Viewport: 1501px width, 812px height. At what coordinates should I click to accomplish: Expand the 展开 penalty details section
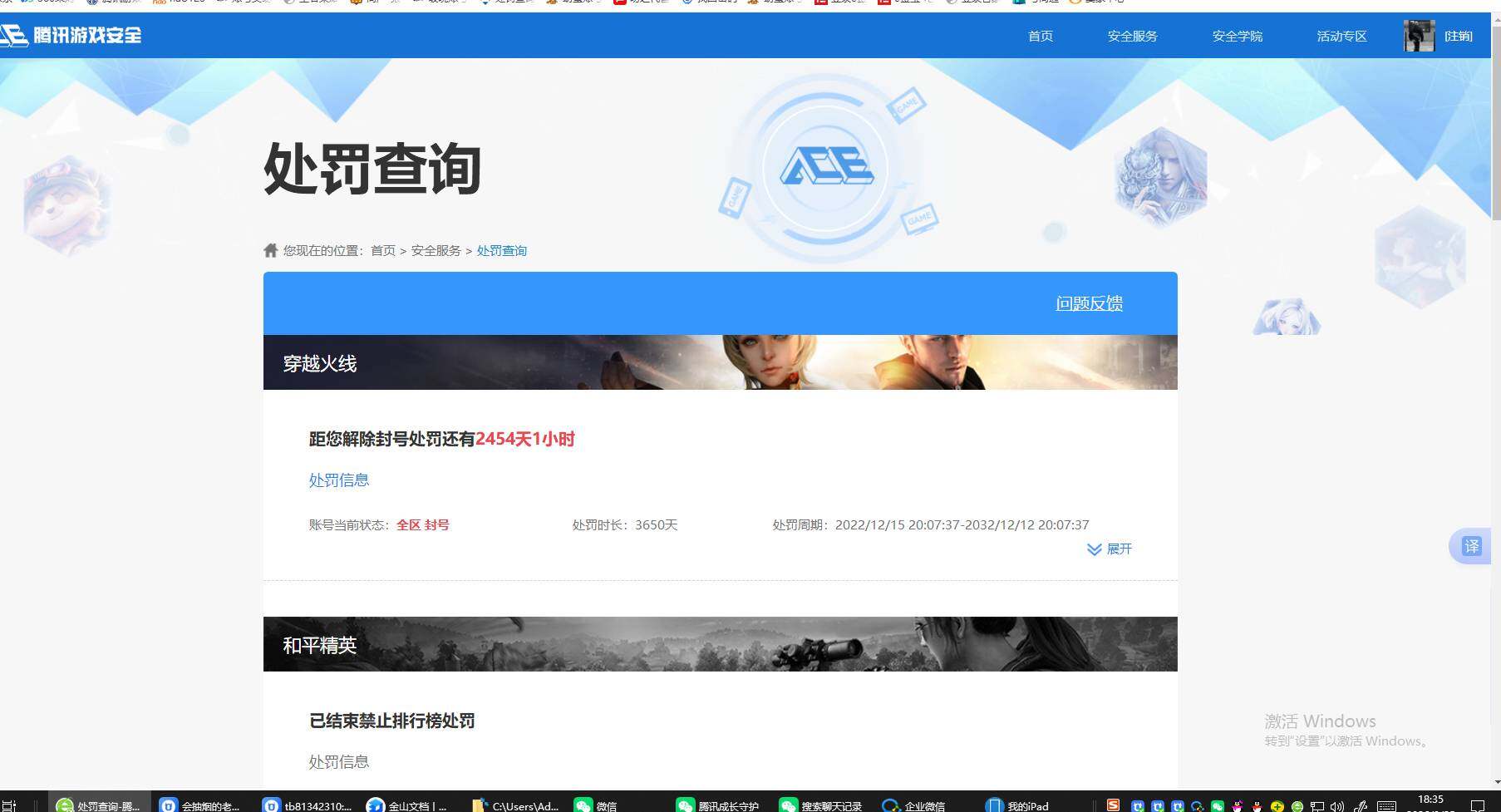(x=1109, y=549)
